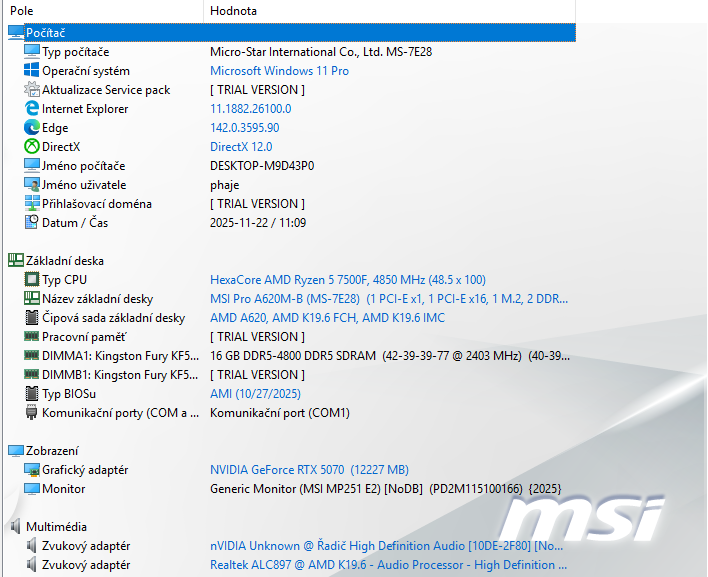Click the 16 GB DDR5-4800 DDR5 SDRAM value
708x577 pixels.
[390, 356]
